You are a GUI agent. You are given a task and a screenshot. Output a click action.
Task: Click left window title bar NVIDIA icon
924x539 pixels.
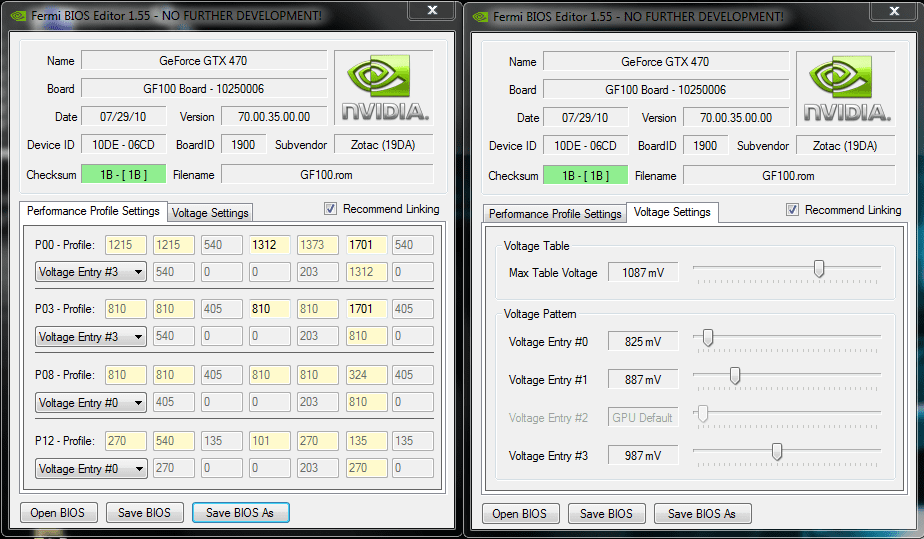[x=19, y=16]
